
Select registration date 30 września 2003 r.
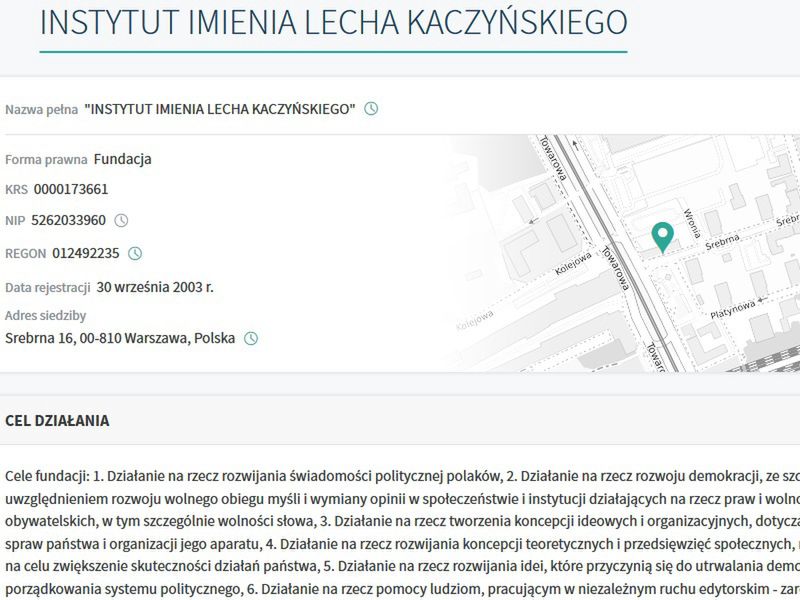(155, 287)
